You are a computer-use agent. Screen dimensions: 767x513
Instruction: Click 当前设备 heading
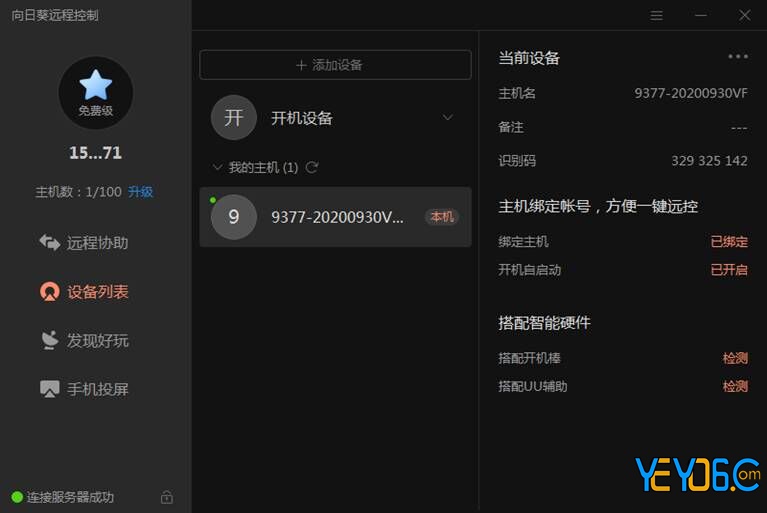point(529,58)
